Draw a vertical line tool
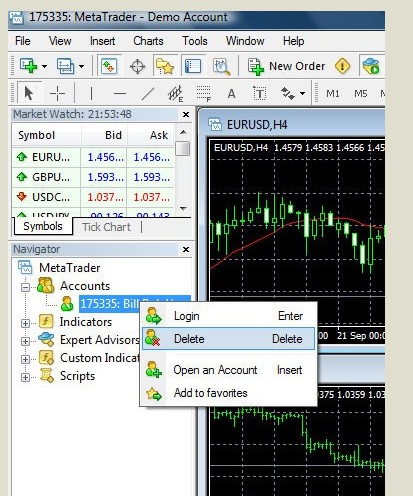Viewport: 413px width, 496px height. [91, 93]
